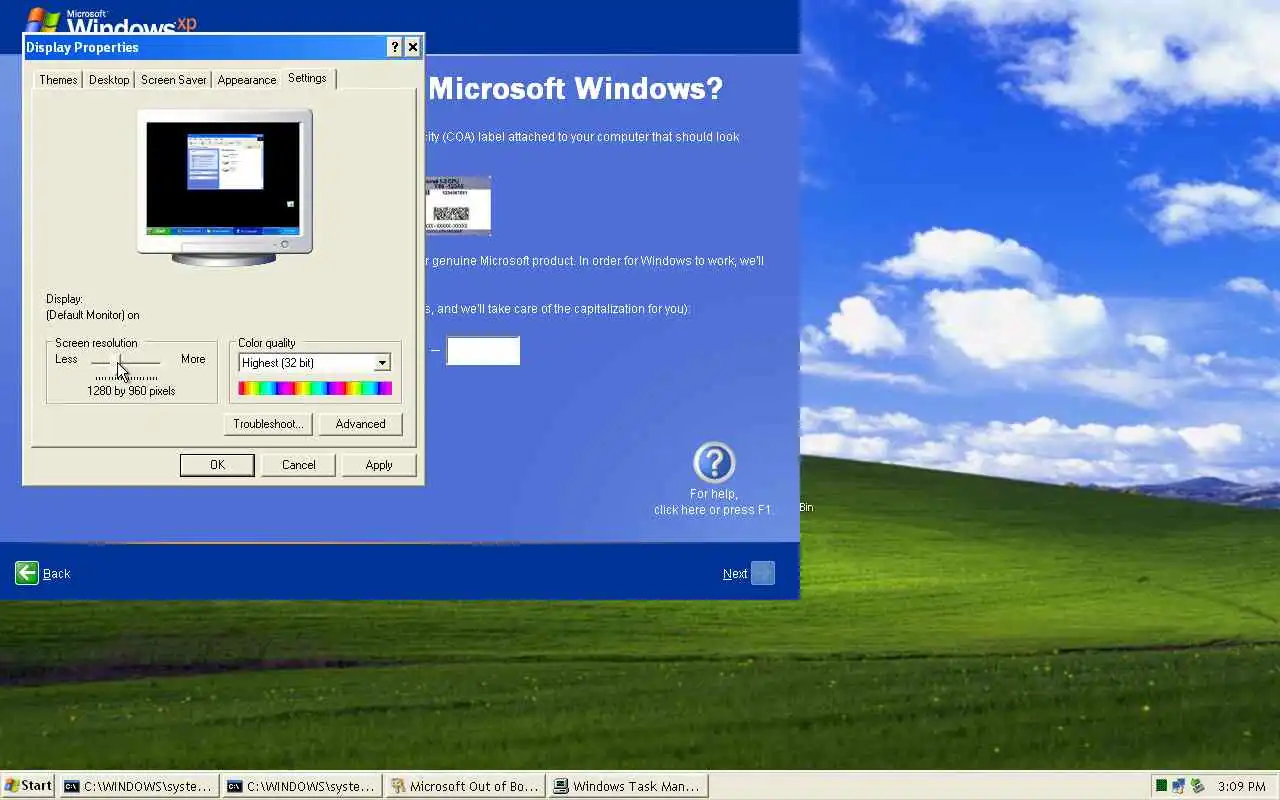The image size is (1280, 800).
Task: Click the monitor preview image
Action: click(x=224, y=187)
